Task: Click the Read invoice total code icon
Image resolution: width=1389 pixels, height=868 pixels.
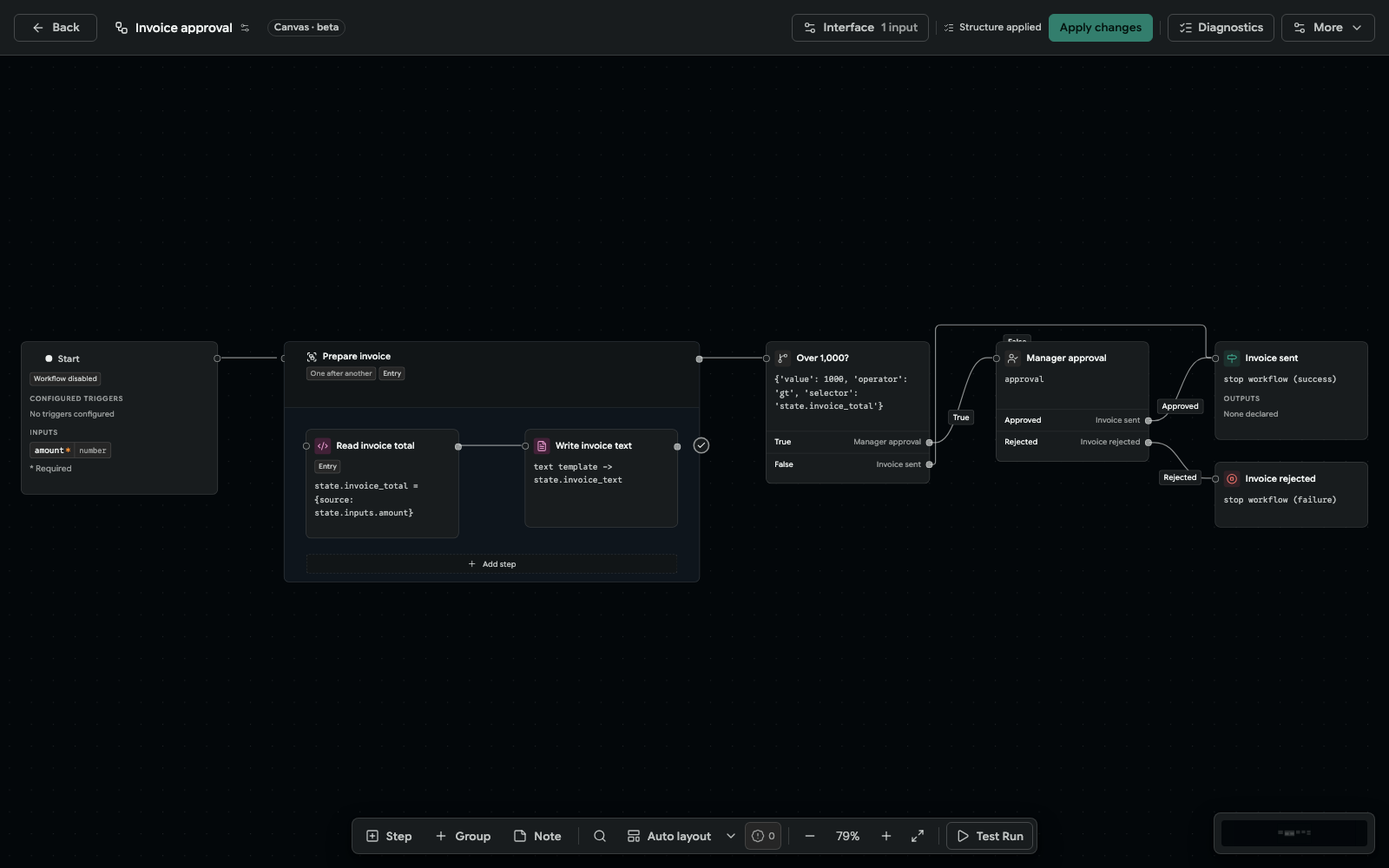Action: coord(323,446)
